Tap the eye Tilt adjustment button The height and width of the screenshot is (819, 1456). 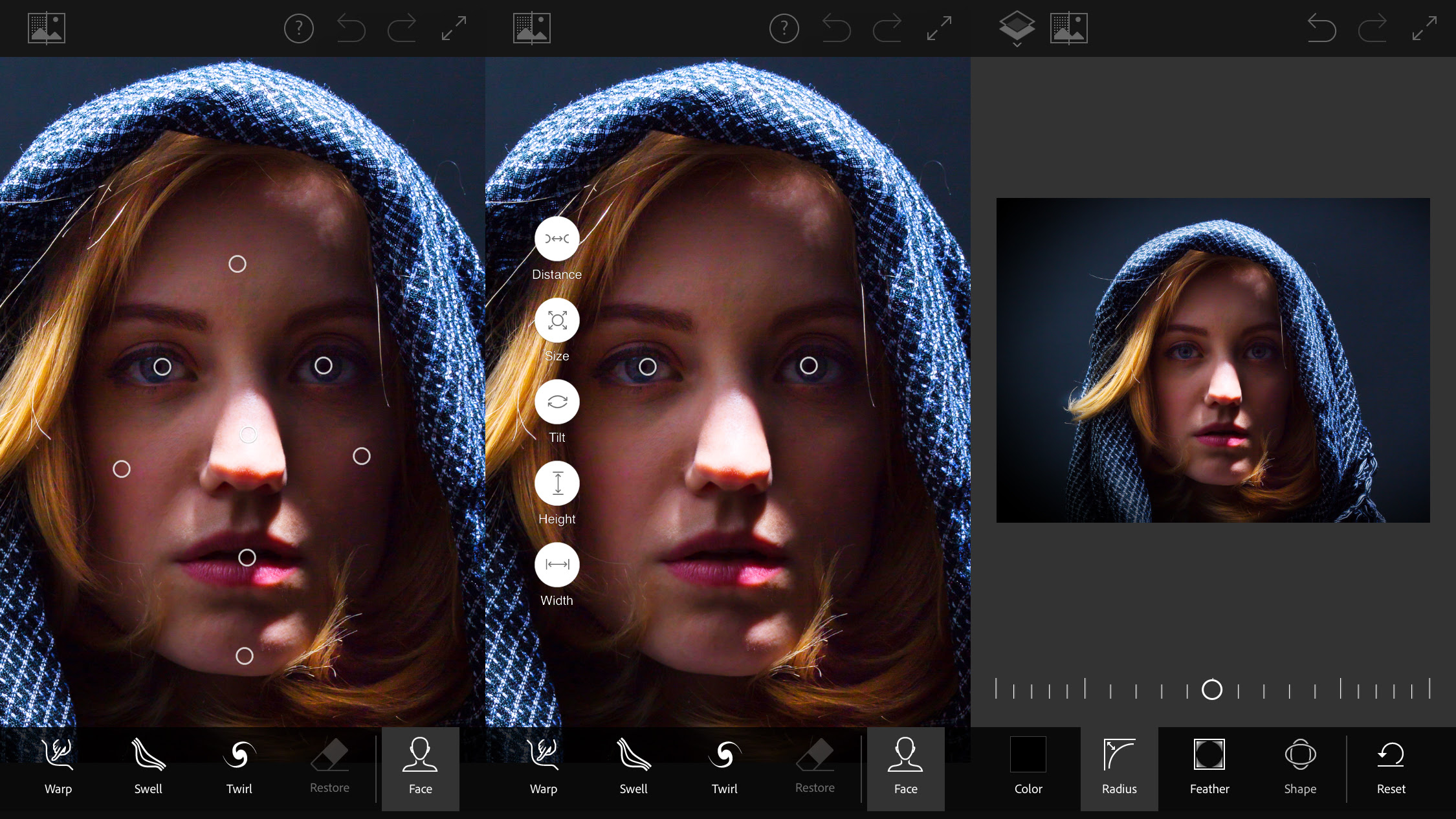coord(557,402)
